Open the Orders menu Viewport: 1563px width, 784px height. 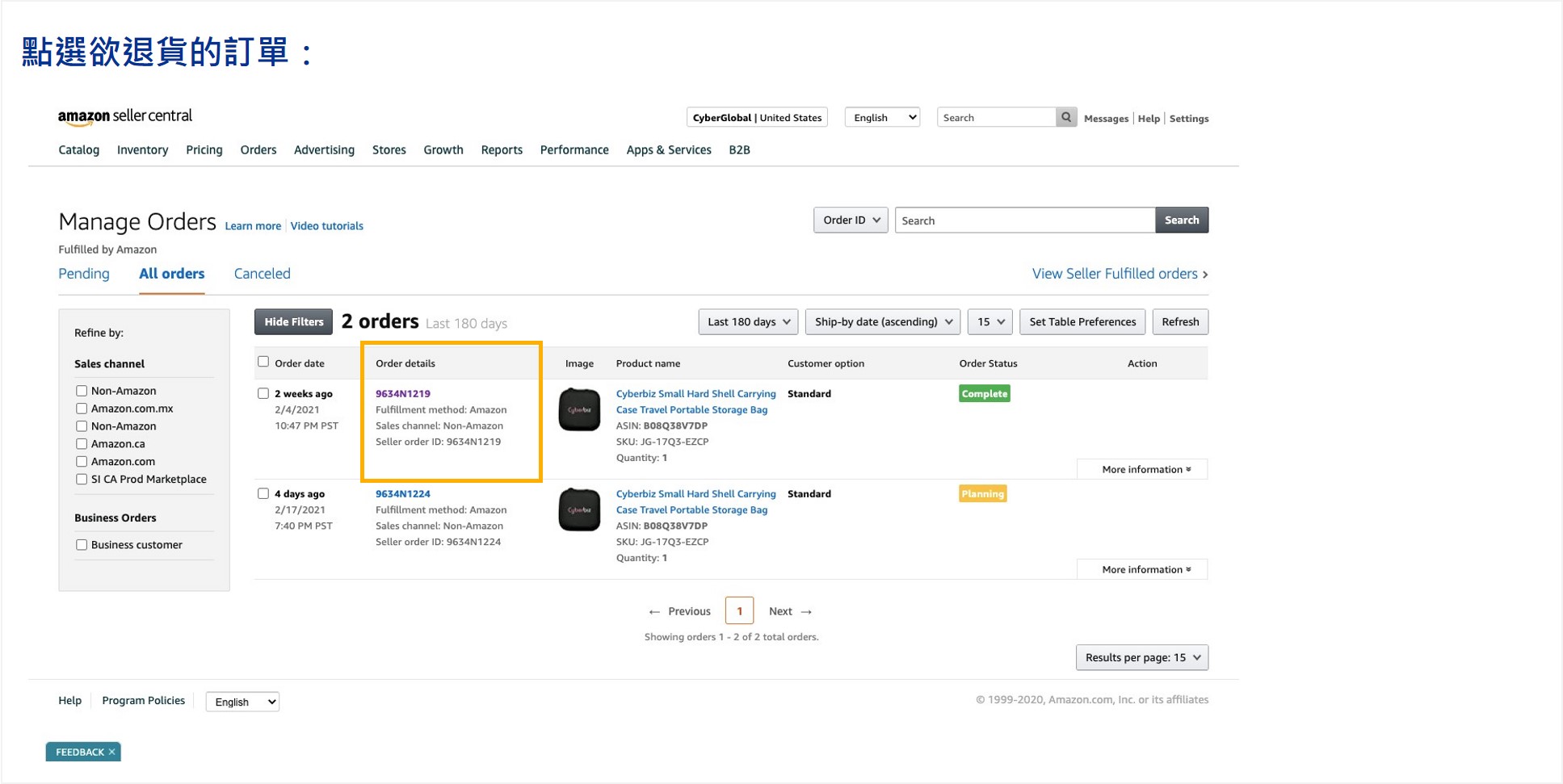tap(258, 150)
